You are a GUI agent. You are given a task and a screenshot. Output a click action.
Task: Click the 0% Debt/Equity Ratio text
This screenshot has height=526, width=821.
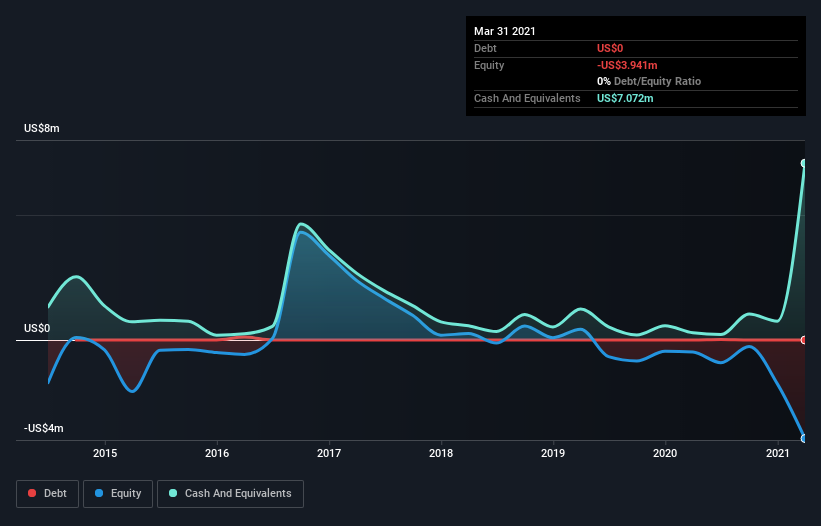[649, 81]
